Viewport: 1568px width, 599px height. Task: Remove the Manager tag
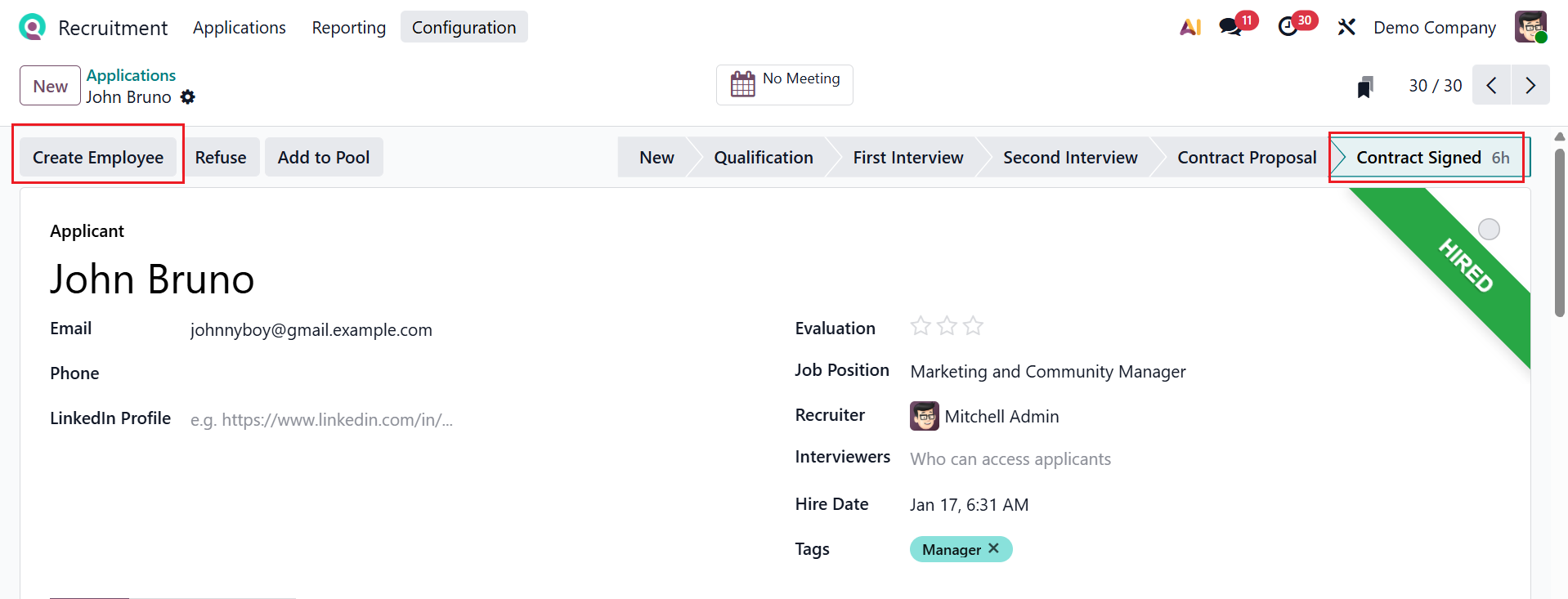click(993, 548)
